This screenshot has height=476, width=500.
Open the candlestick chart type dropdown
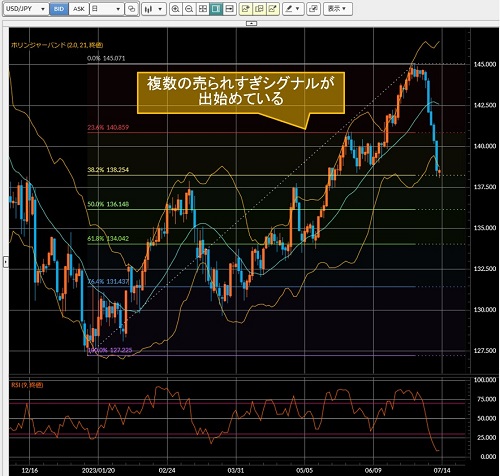(x=154, y=9)
